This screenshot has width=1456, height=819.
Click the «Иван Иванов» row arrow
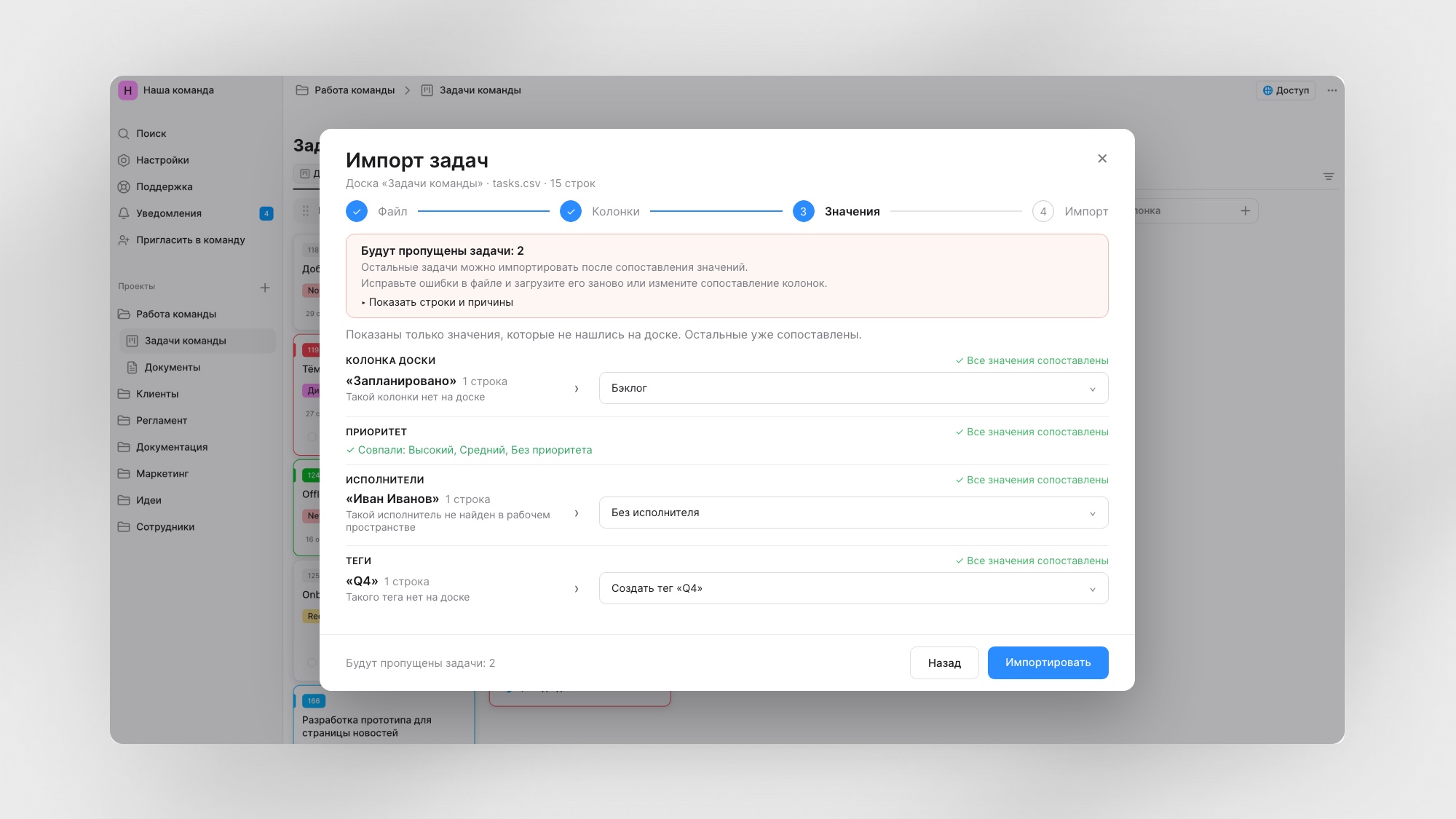pos(577,513)
